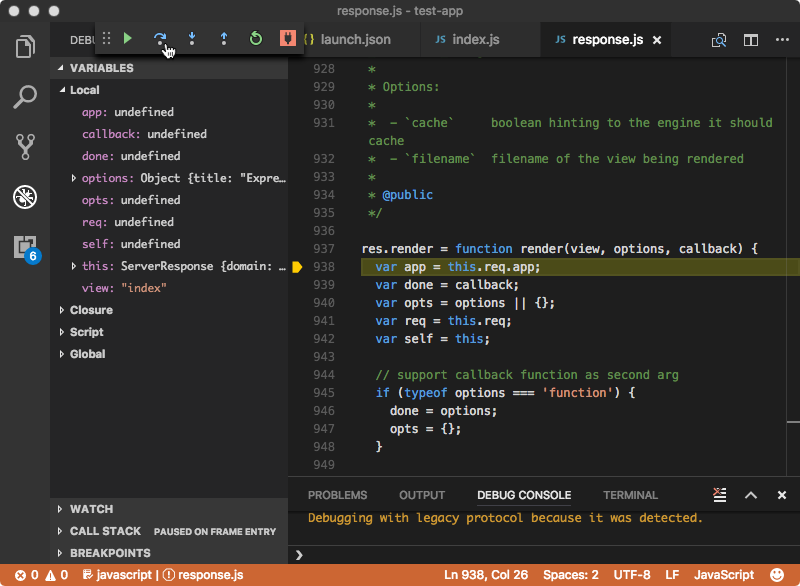
Task: Clear the debug console
Action: tap(719, 495)
